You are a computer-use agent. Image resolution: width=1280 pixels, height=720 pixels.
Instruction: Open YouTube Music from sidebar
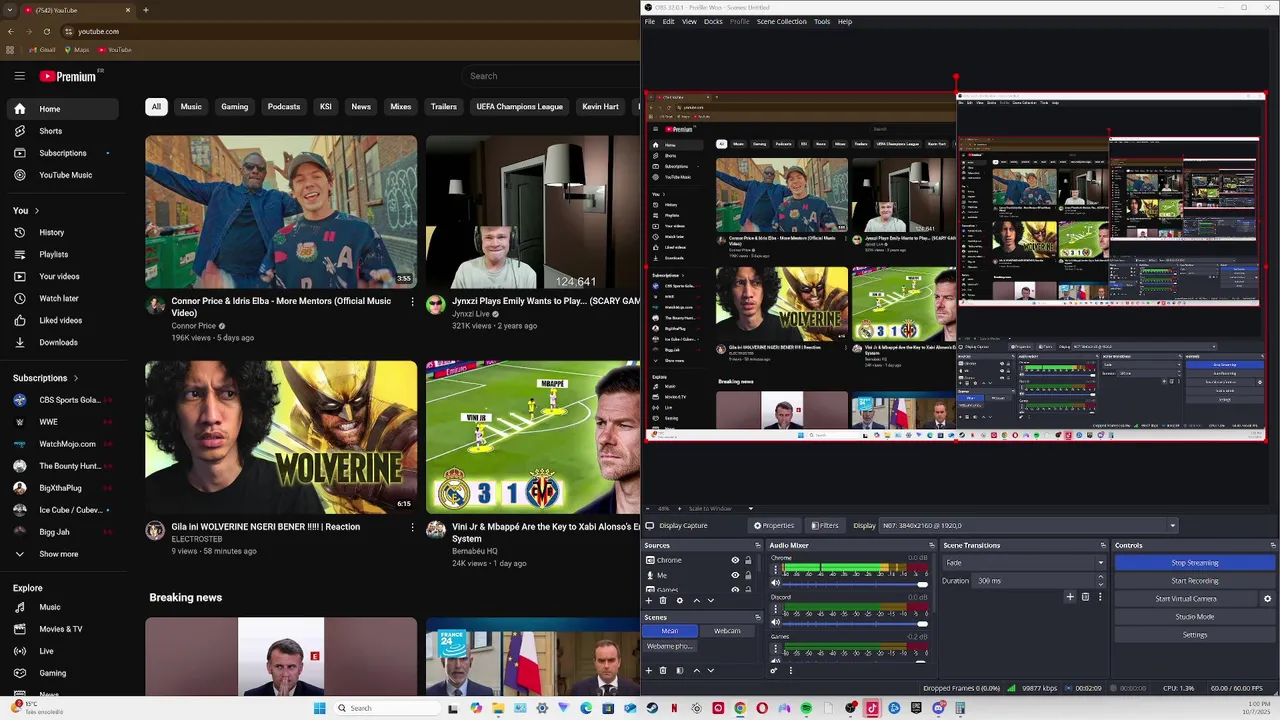pyautogui.click(x=62, y=175)
